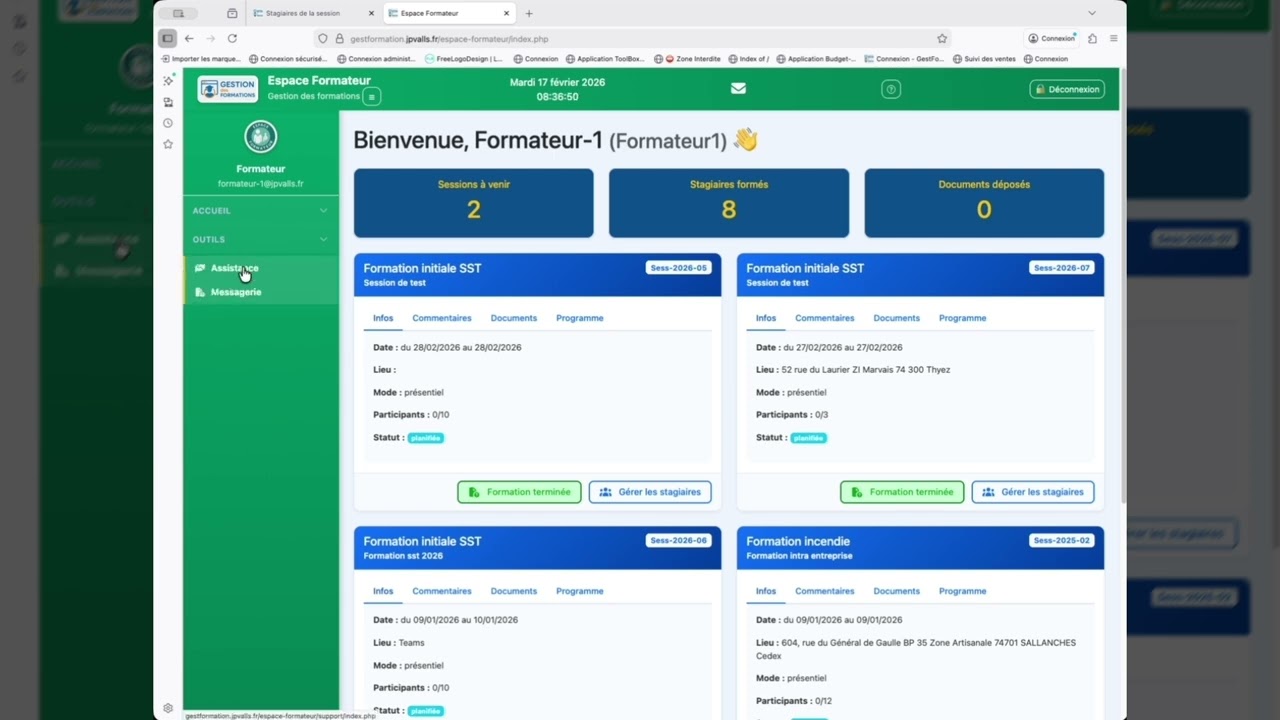Viewport: 1280px width, 720px height.
Task: Open Messagerie in the sidebar
Action: coord(261,292)
